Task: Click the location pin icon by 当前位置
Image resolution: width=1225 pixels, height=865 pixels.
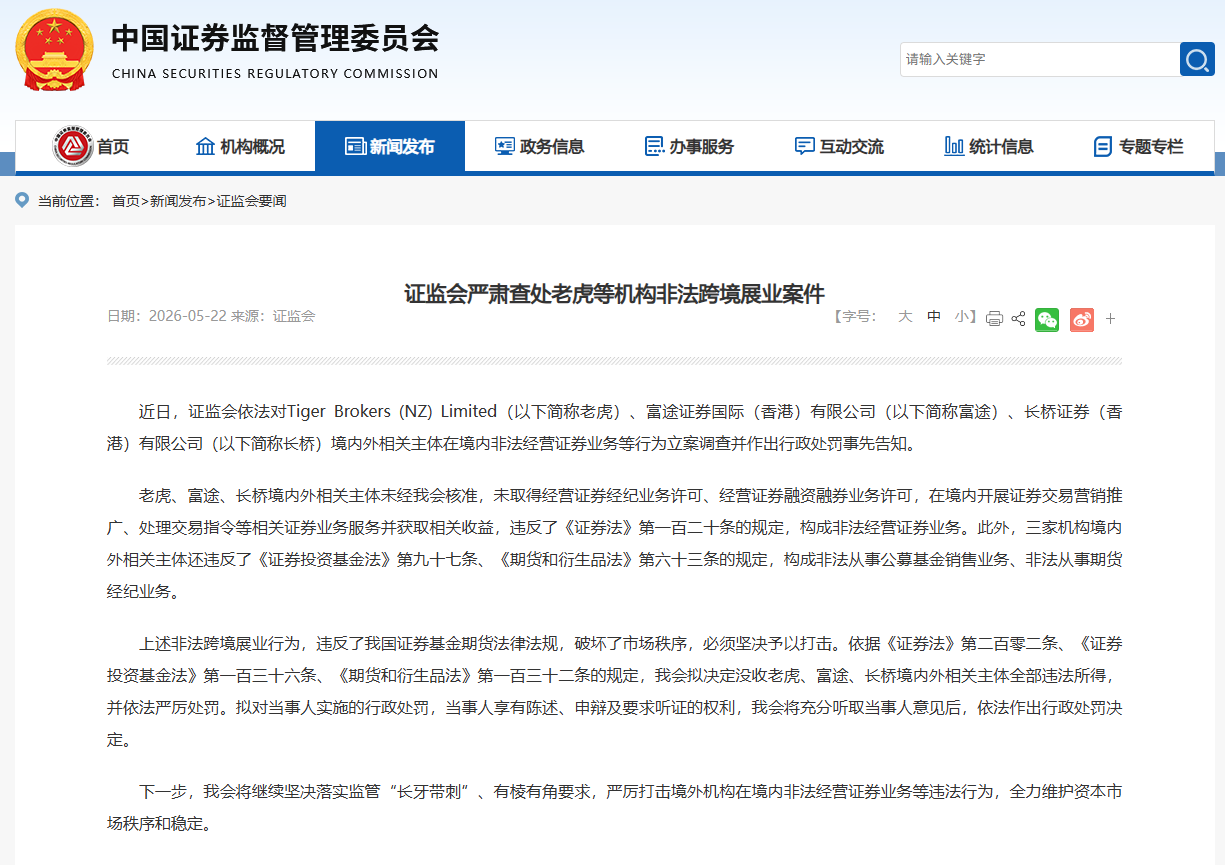Action: point(22,200)
